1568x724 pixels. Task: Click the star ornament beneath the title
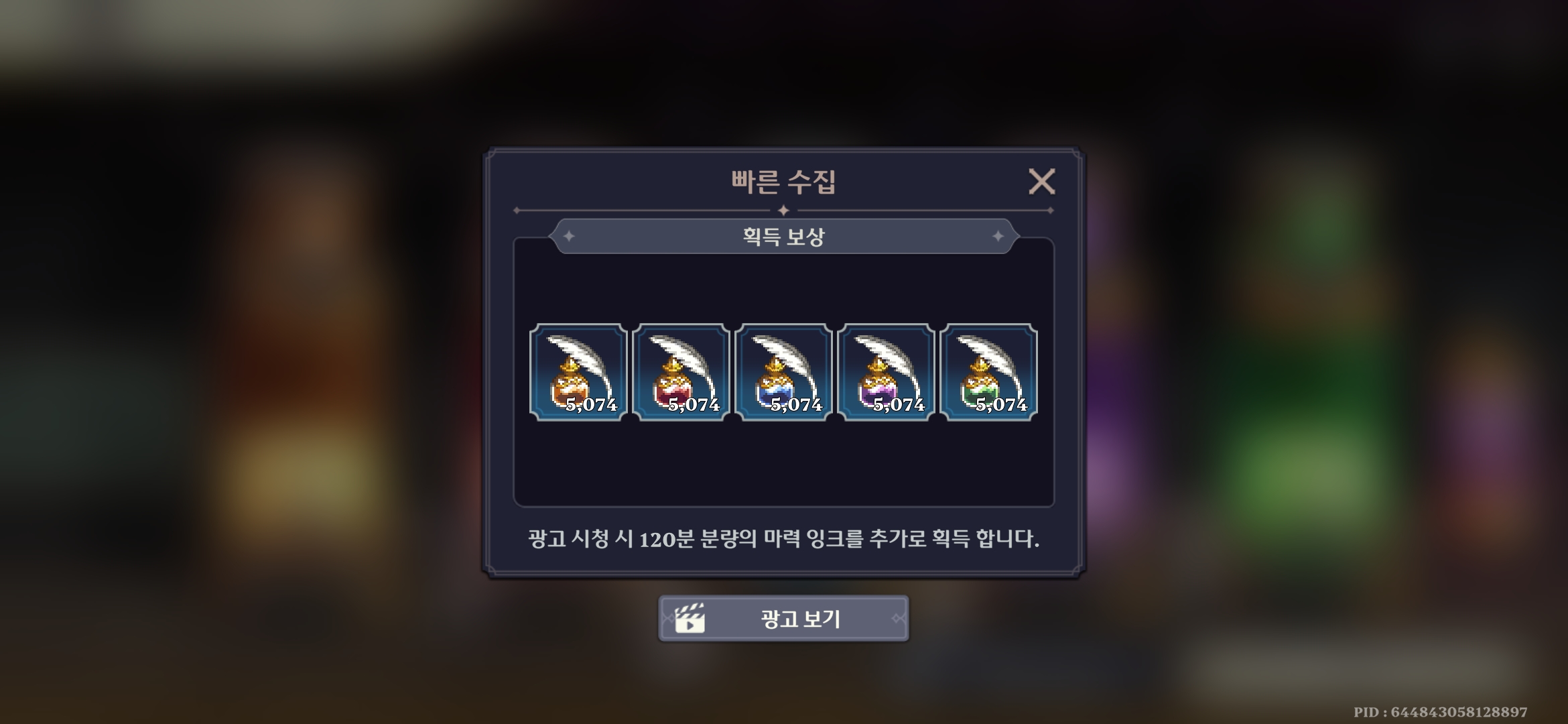tap(783, 210)
